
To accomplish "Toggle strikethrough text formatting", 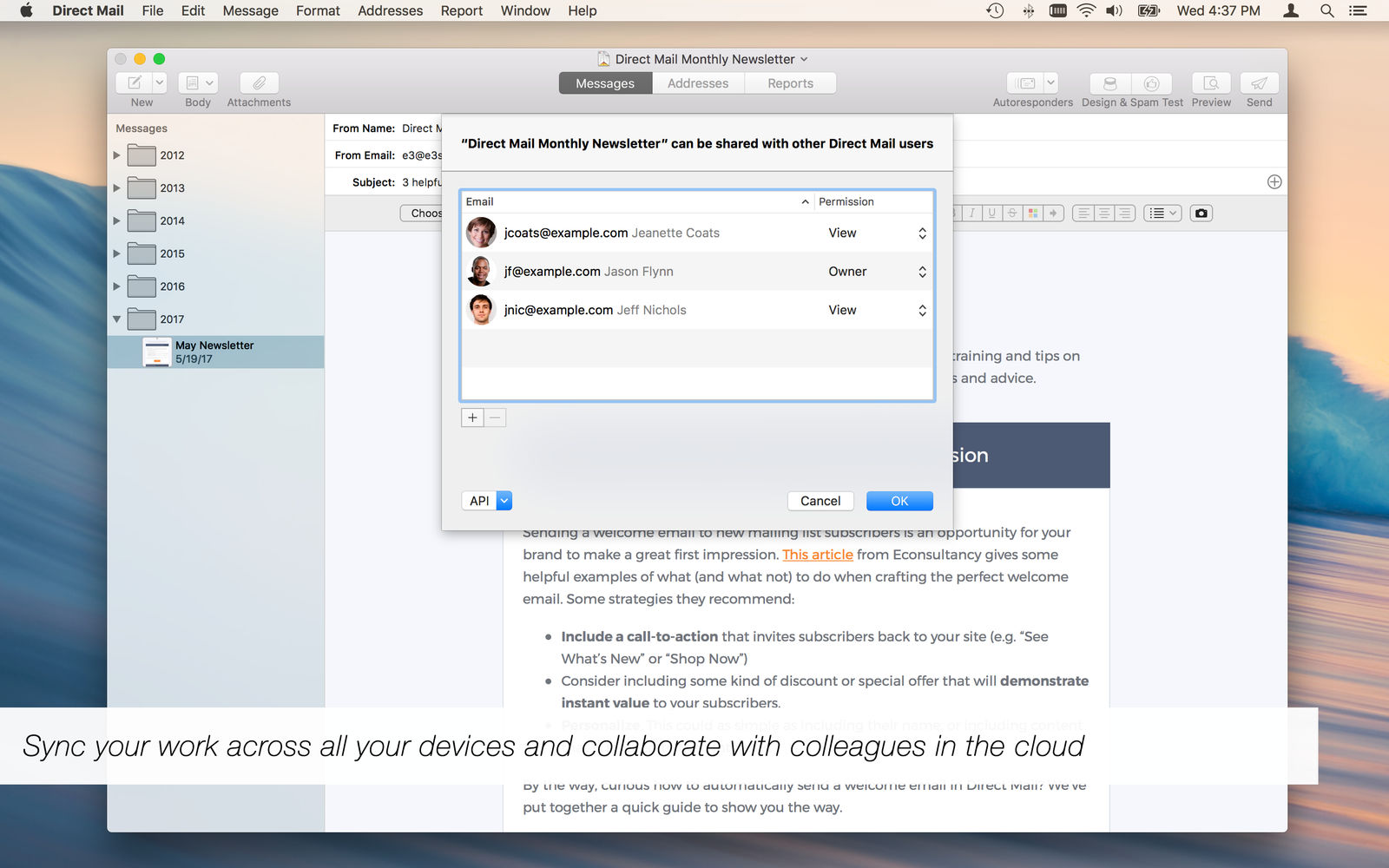I will point(1012,213).
